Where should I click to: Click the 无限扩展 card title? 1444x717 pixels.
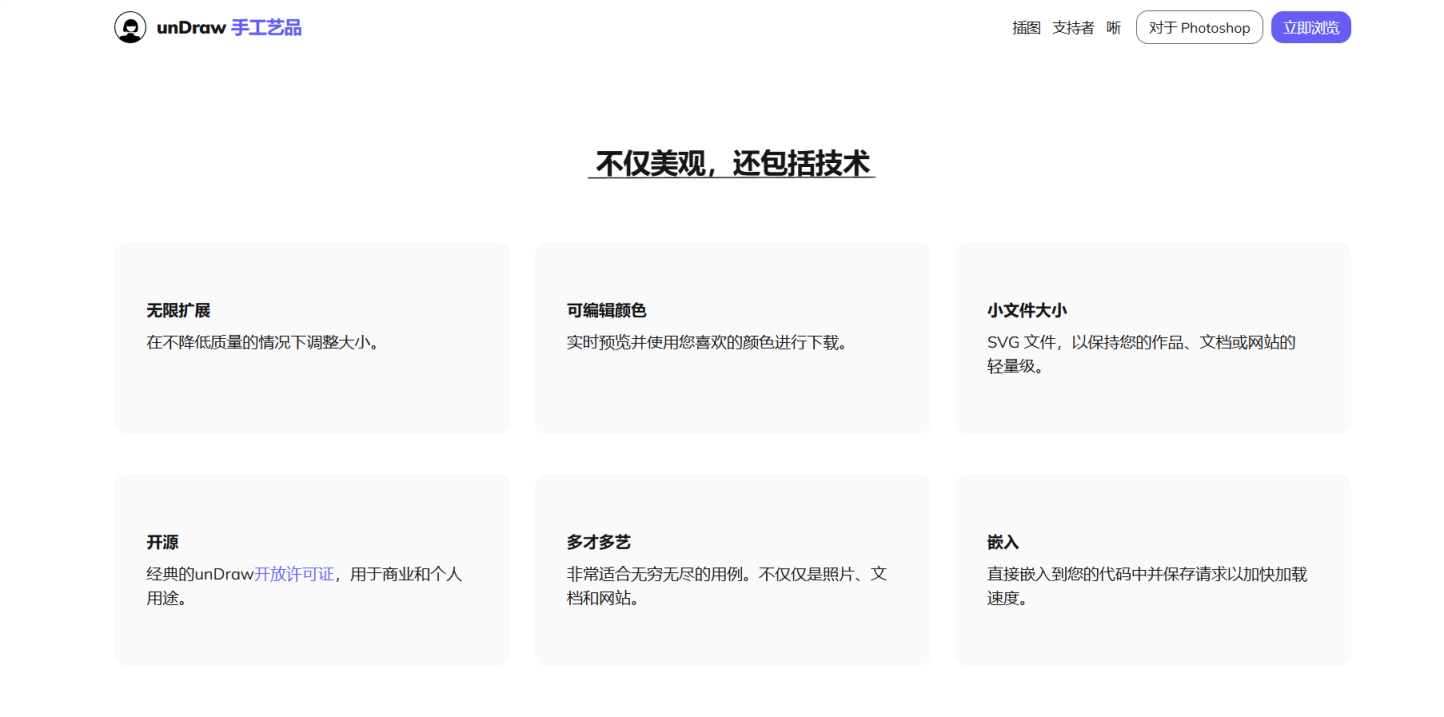178,311
